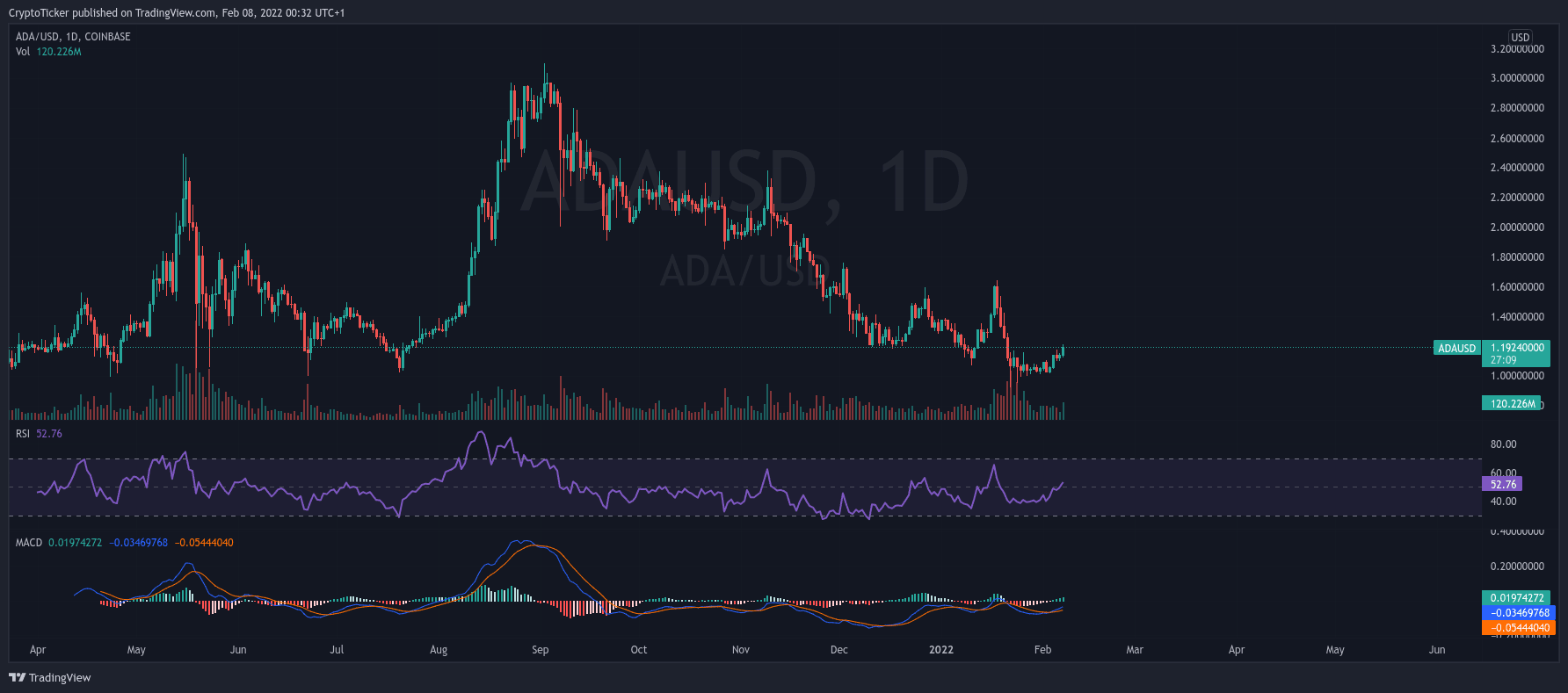Select the ADA/USD symbol title

click(x=73, y=37)
